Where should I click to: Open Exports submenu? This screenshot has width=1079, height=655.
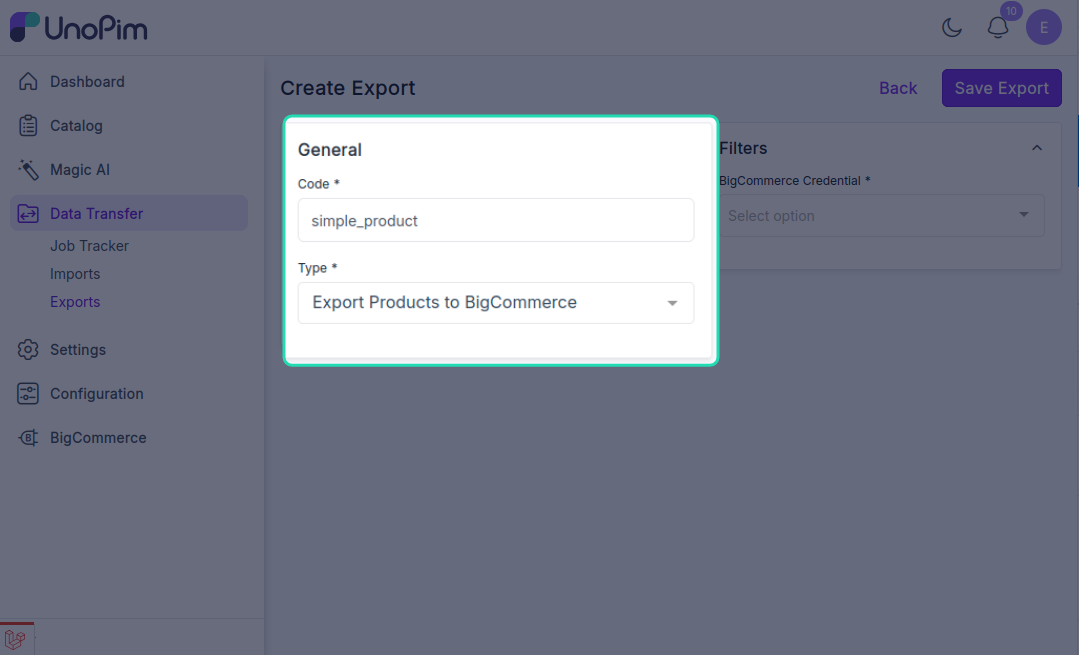pos(75,302)
